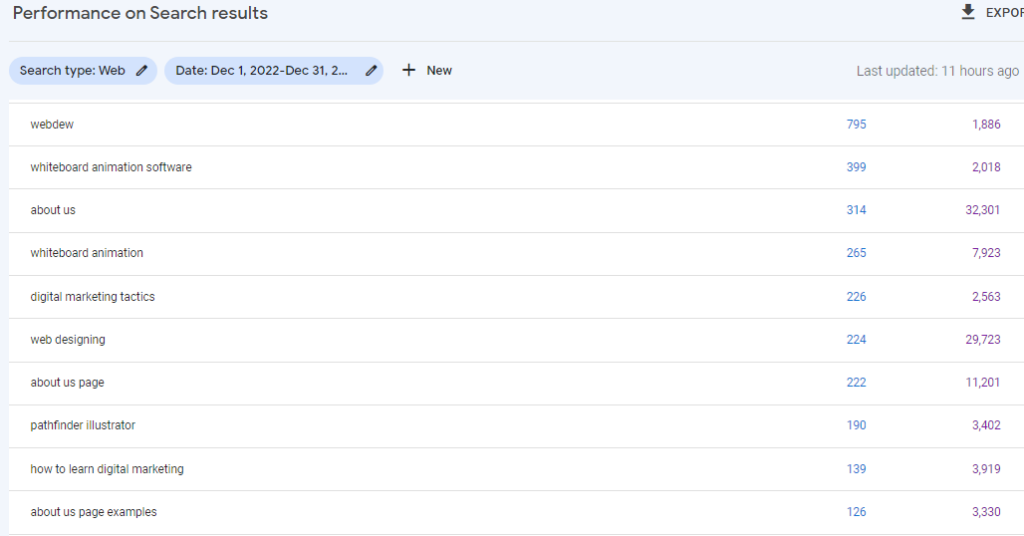Edit the Search type: Web filter pencil
This screenshot has height=536, width=1024.
point(142,71)
